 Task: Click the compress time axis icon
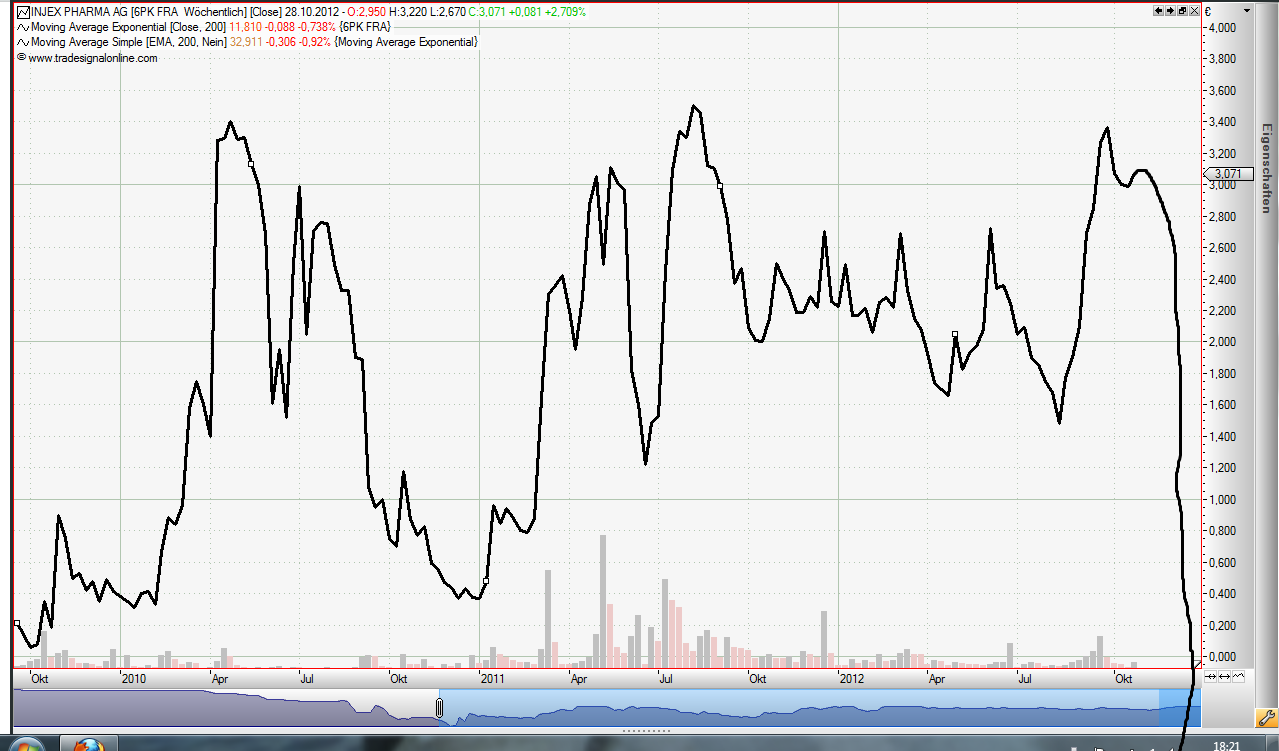point(1210,676)
